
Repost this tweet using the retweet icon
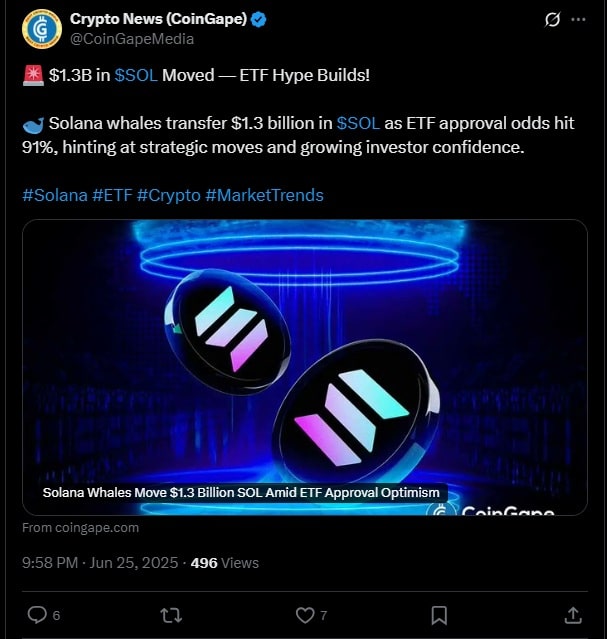171,614
